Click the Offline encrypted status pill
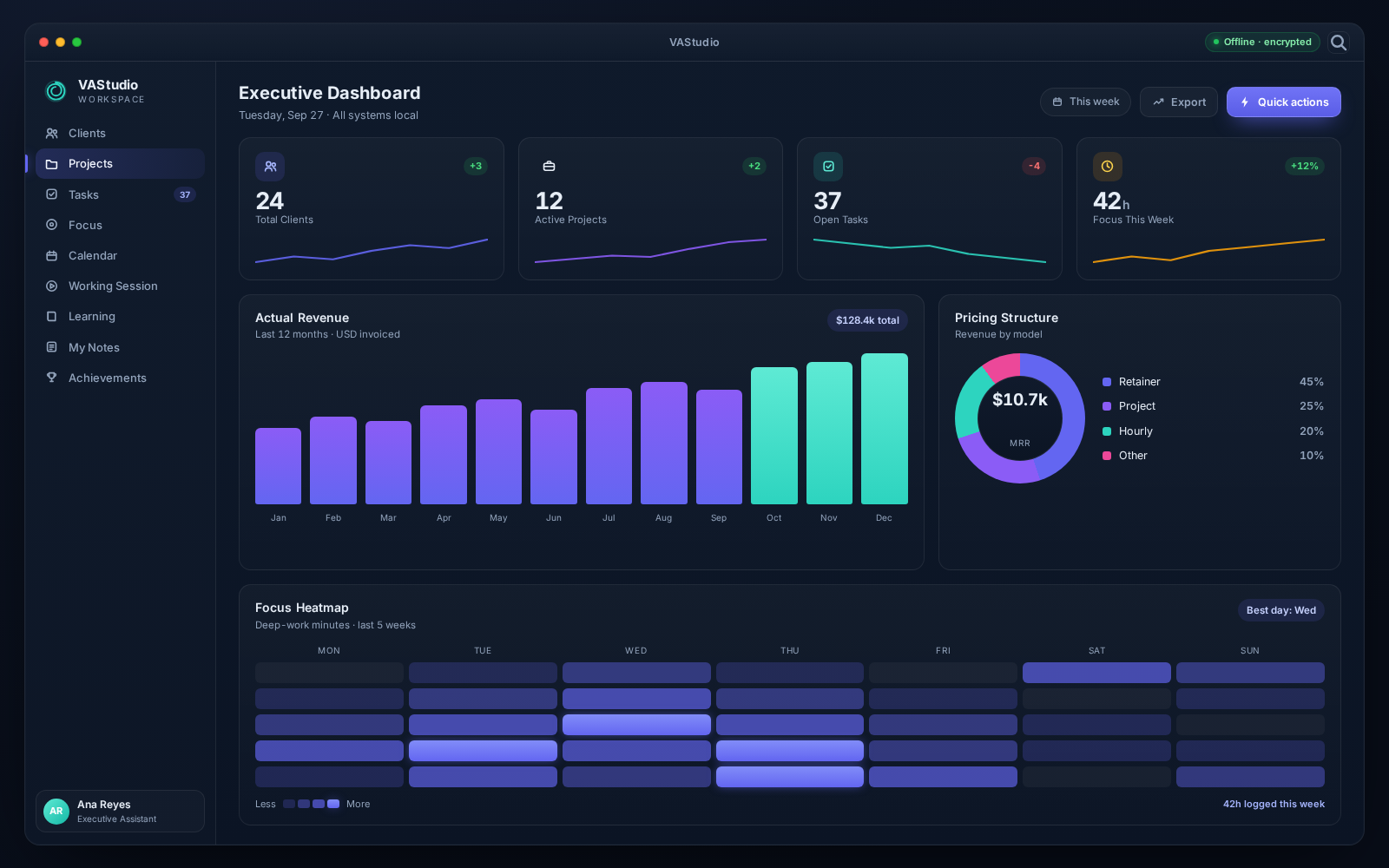The width and height of the screenshot is (1389, 868). click(1262, 42)
